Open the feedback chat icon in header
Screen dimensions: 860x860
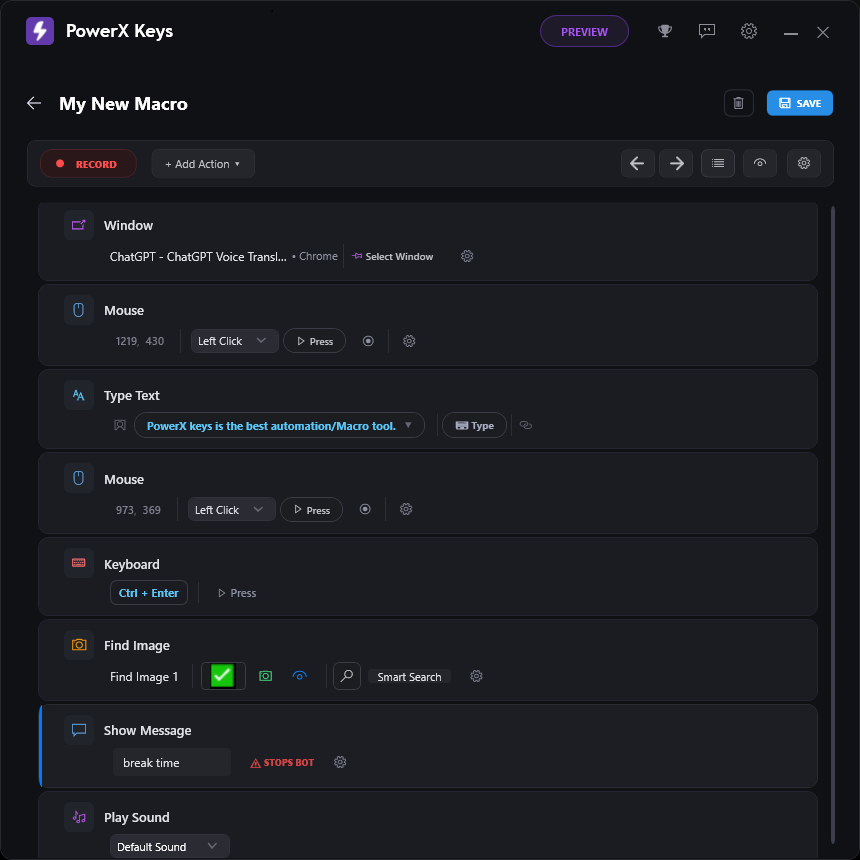coord(706,31)
